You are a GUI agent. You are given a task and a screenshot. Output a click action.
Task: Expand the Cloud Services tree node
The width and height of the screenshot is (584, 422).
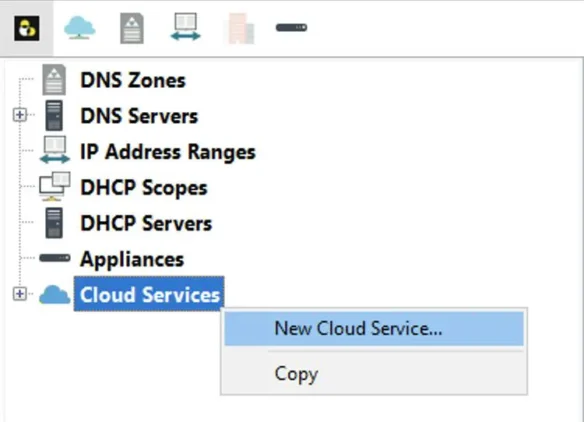tap(20, 294)
